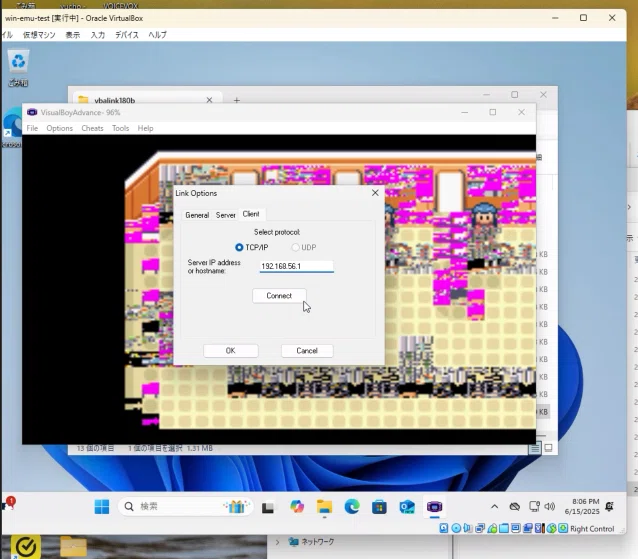Open the Windows Start menu
The image size is (638, 559).
102,507
